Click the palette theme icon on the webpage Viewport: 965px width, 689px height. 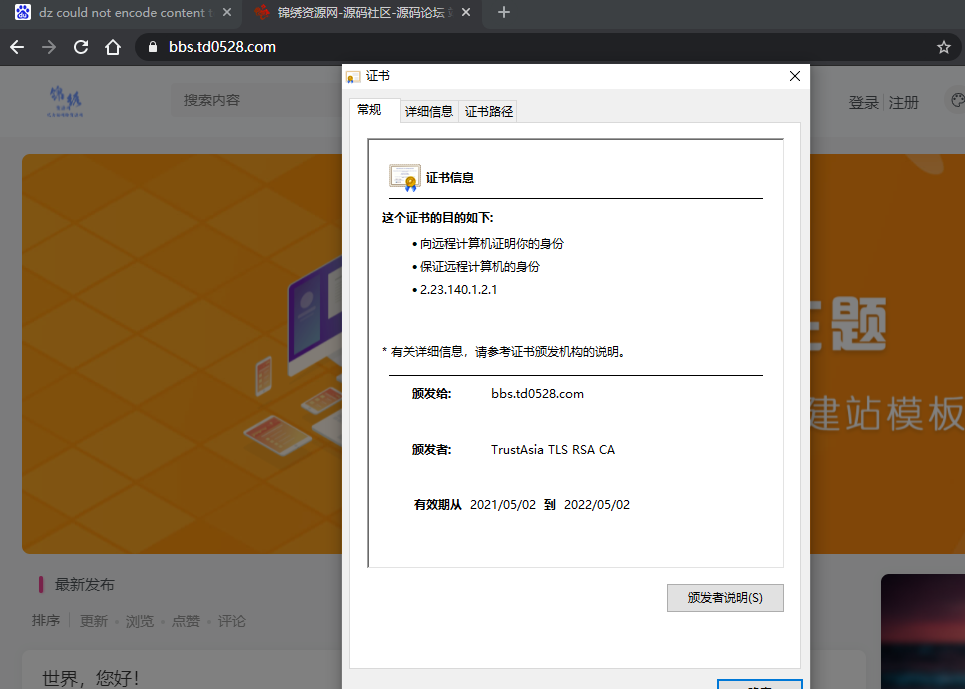coord(958,100)
